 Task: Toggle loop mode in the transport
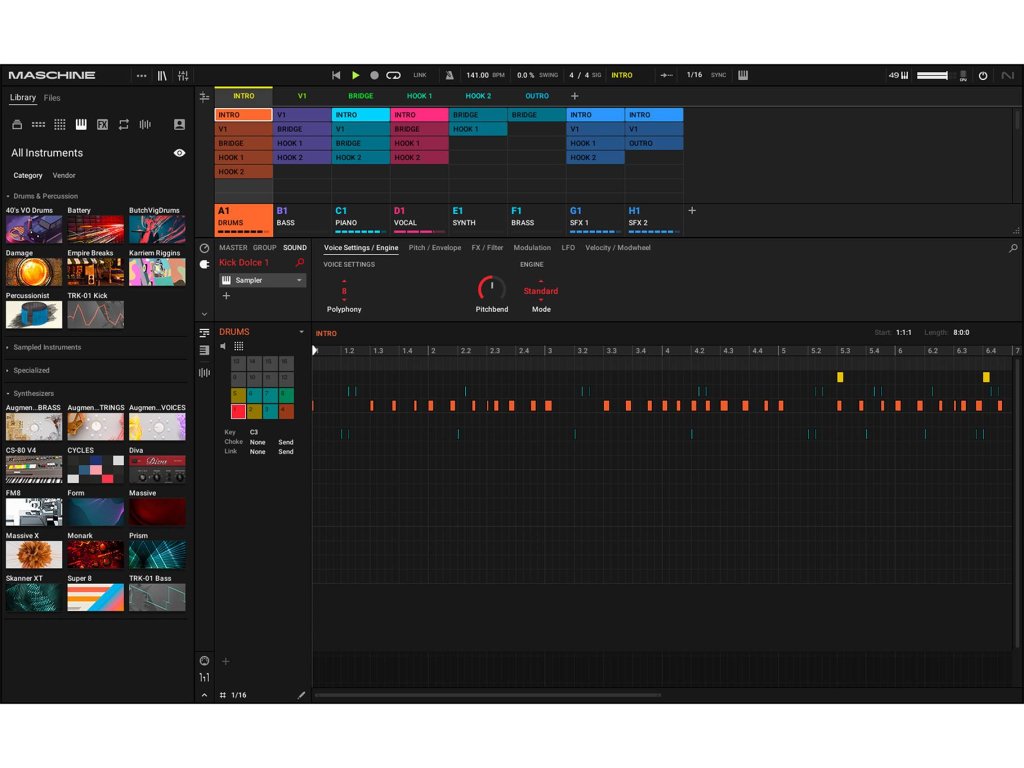tap(393, 75)
